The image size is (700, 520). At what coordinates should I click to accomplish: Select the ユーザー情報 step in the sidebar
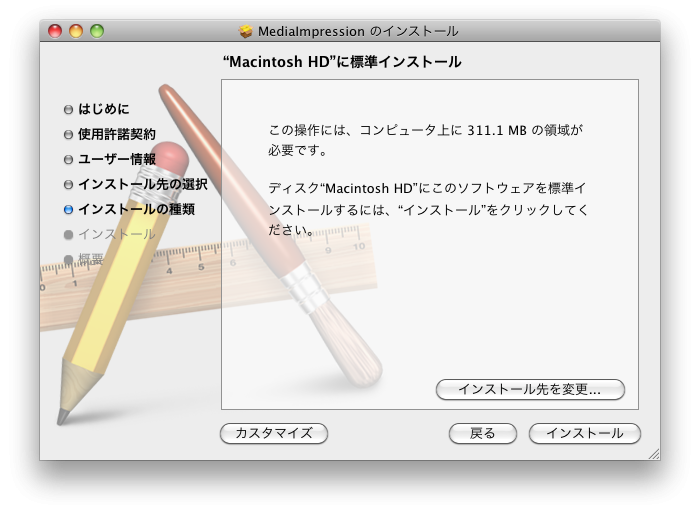117,159
